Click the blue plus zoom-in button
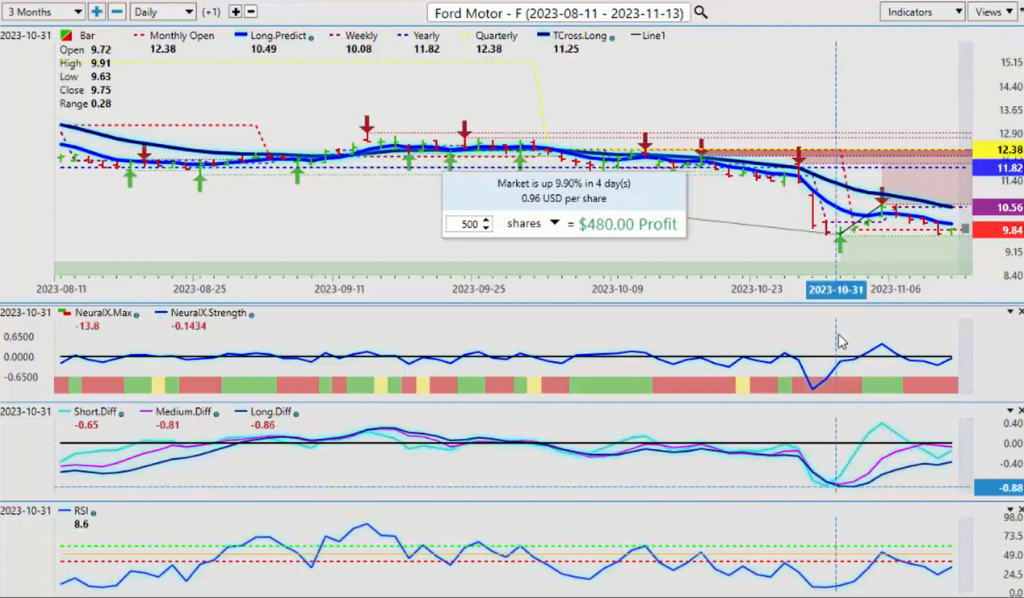Image resolution: width=1024 pixels, height=598 pixels. coord(97,12)
